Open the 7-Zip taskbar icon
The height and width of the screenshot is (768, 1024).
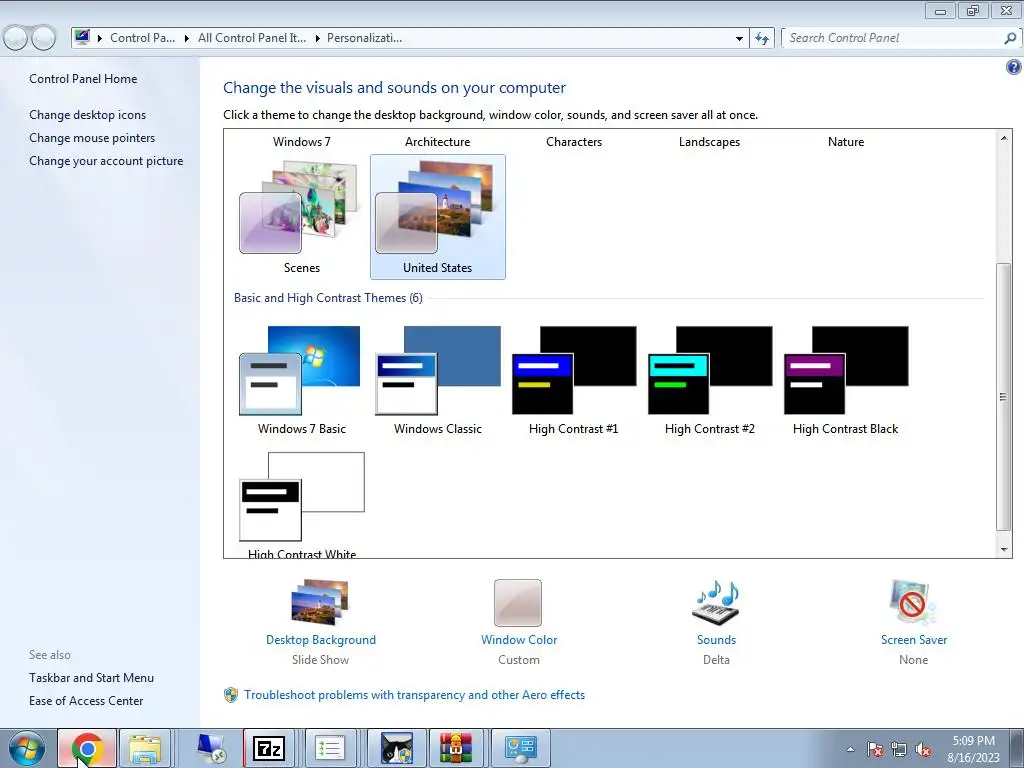click(x=269, y=748)
